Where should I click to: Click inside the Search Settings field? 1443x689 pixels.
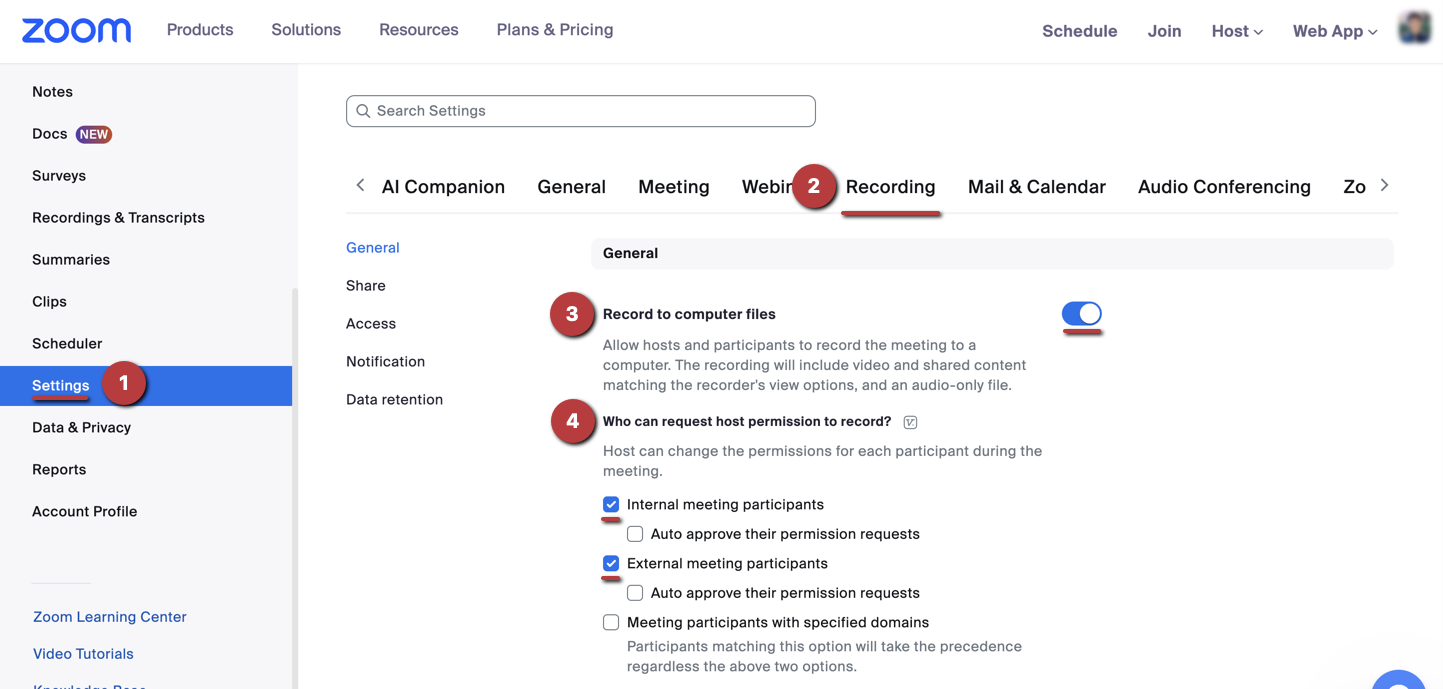pos(580,110)
